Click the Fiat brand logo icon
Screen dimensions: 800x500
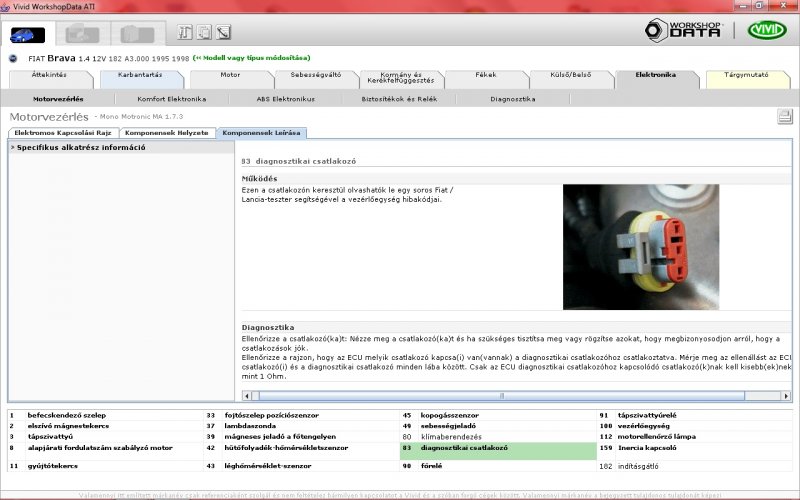pyautogui.click(x=13, y=59)
